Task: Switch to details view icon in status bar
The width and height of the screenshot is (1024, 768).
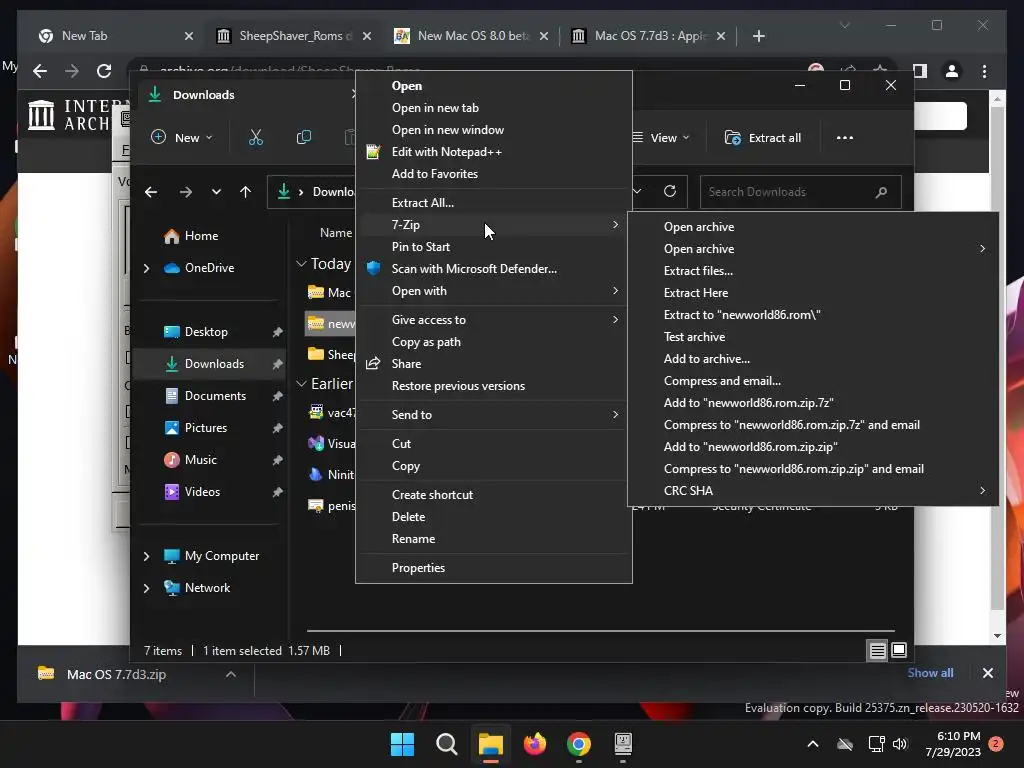Action: (877, 650)
